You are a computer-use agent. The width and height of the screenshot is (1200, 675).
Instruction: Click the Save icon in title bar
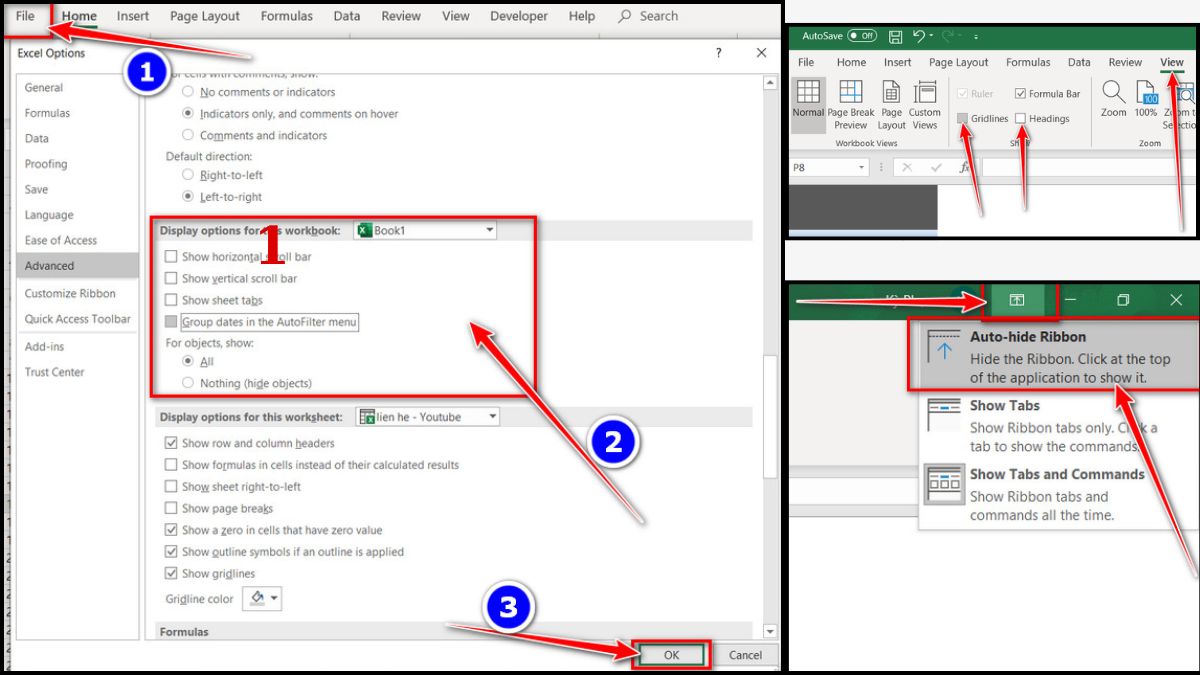click(895, 36)
